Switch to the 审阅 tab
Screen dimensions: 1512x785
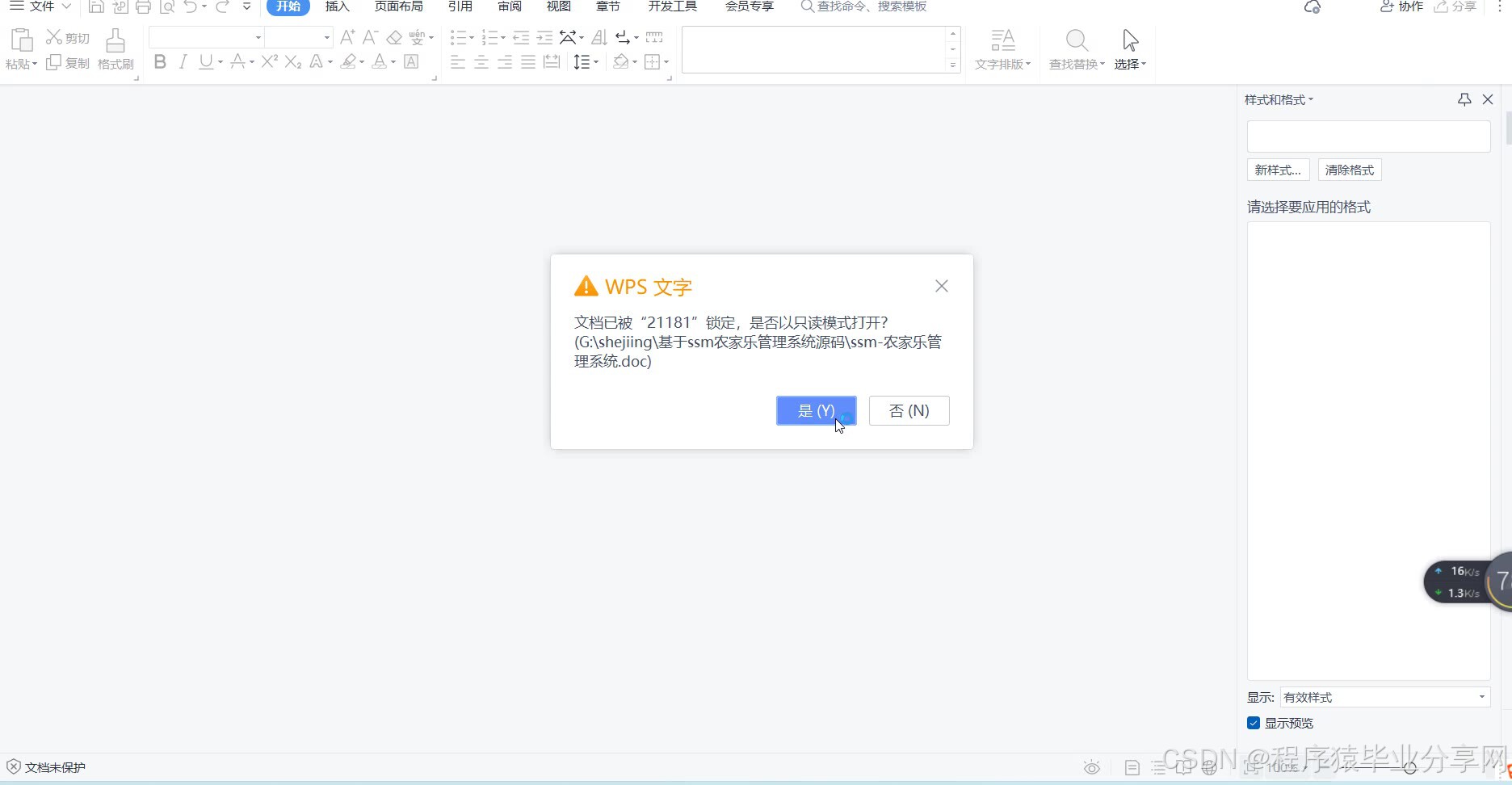click(510, 6)
